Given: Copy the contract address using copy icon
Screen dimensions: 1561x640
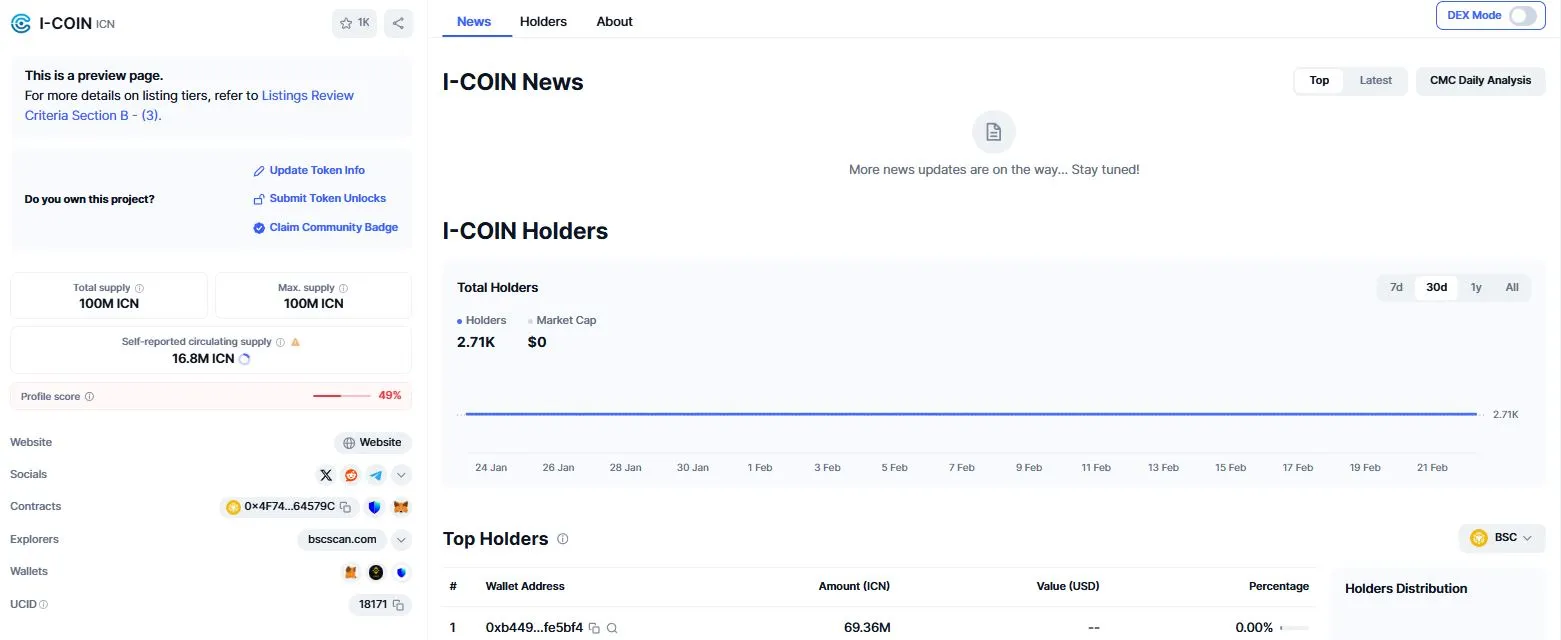Looking at the screenshot, I should point(345,507).
